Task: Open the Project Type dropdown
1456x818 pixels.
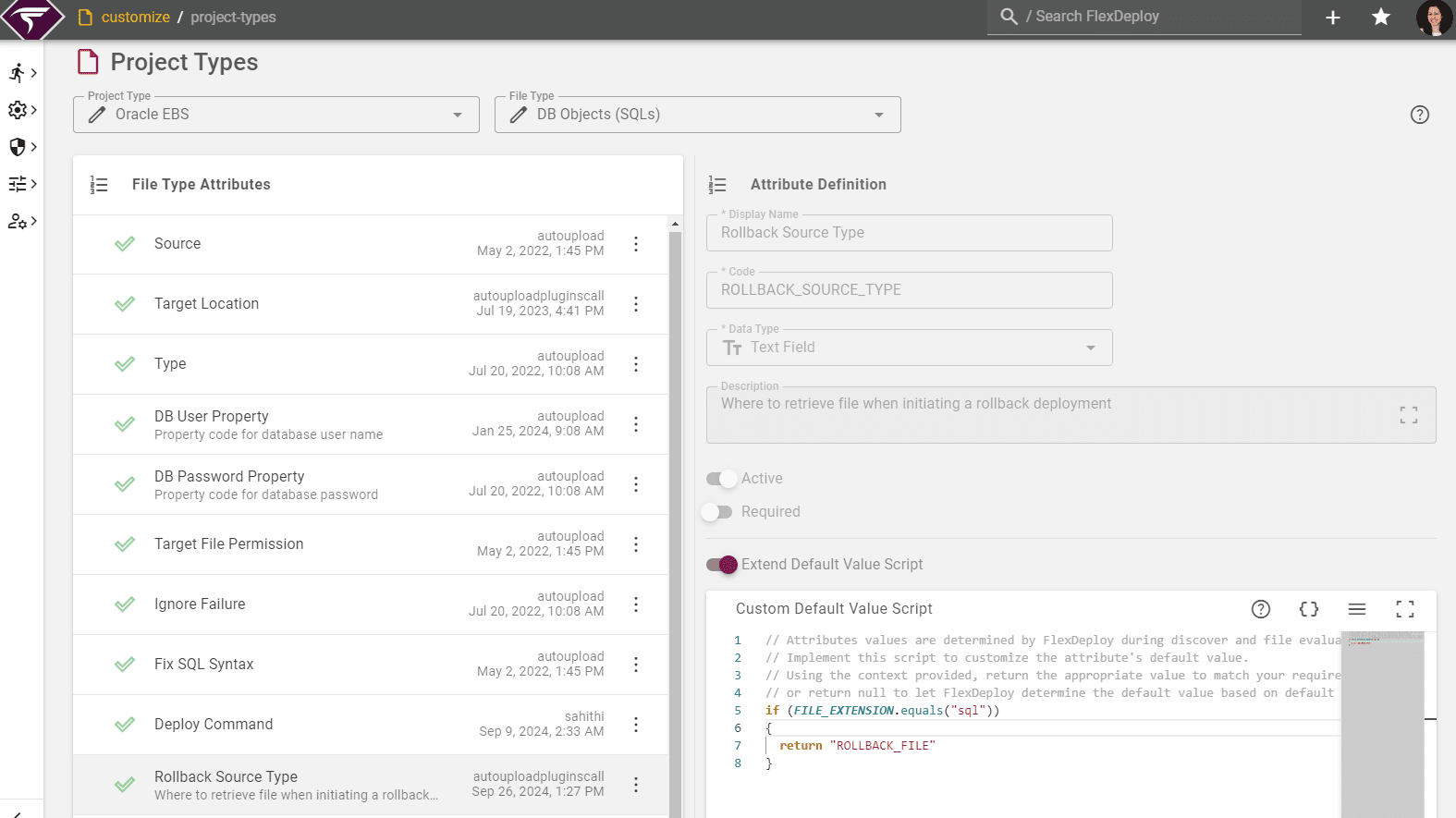Action: click(276, 115)
